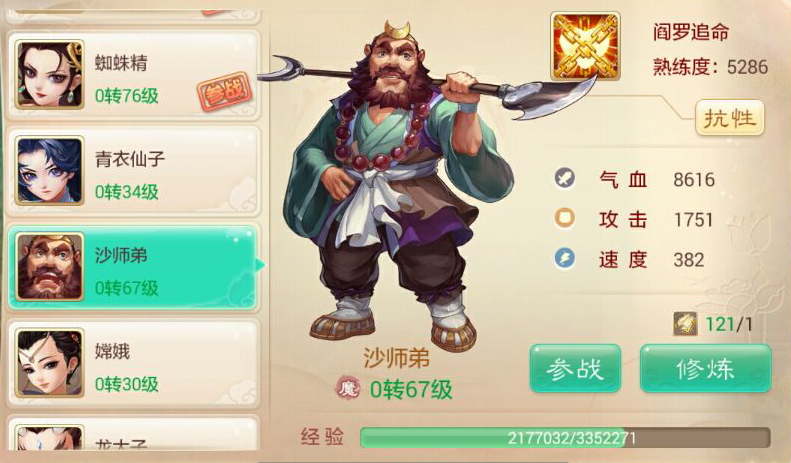This screenshot has width=791, height=463.
Task: Tap the 经验 experience progress bar
Action: coord(566,438)
